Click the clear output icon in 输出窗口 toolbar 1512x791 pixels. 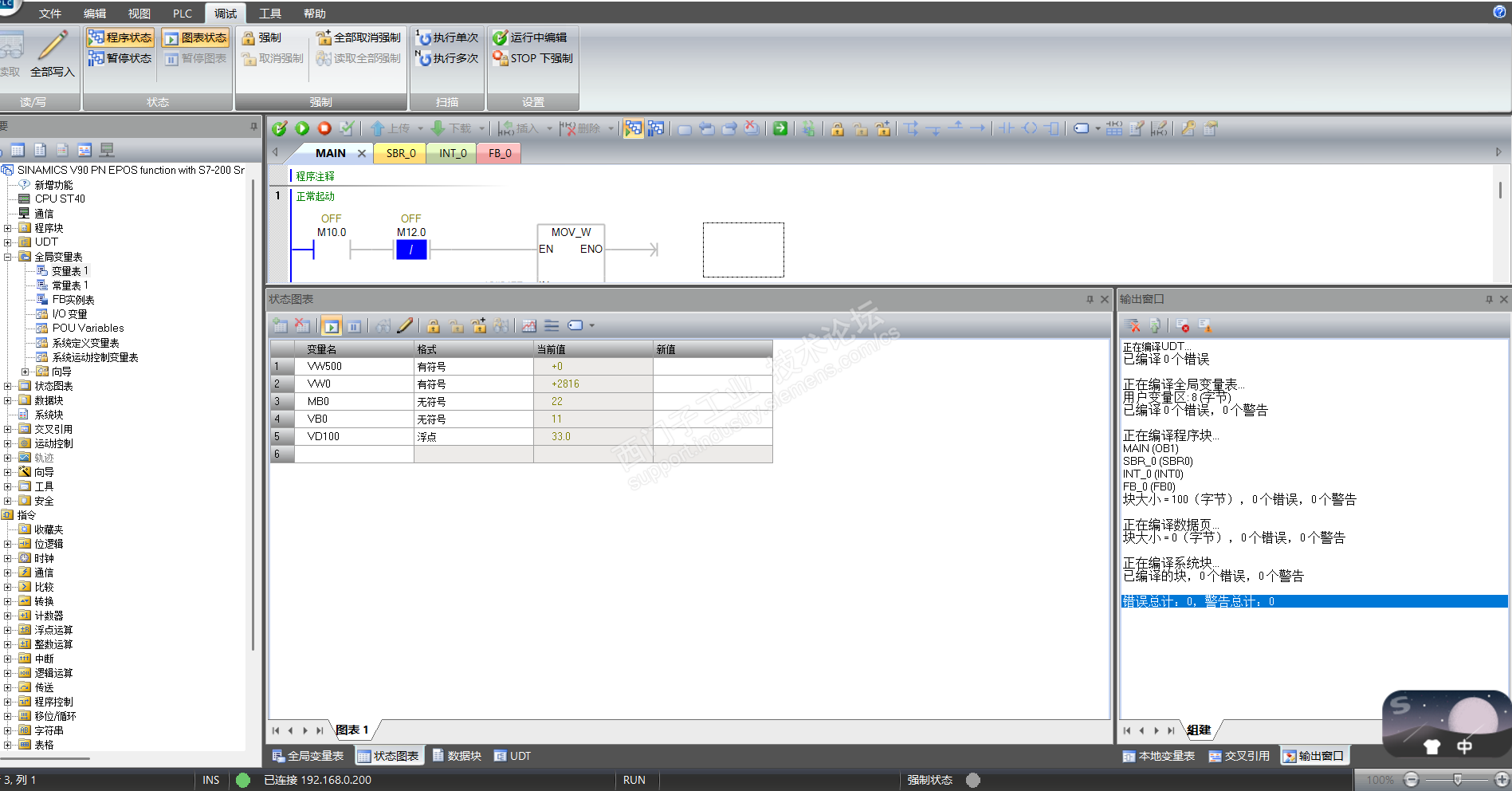coord(1133,325)
